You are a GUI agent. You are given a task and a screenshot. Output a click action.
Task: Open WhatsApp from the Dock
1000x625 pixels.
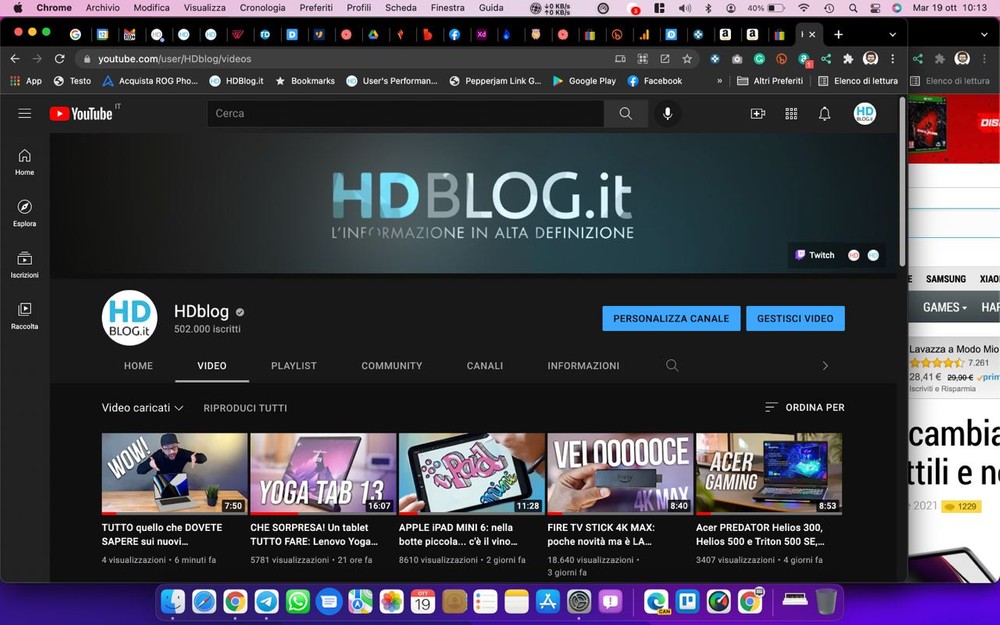(x=298, y=601)
